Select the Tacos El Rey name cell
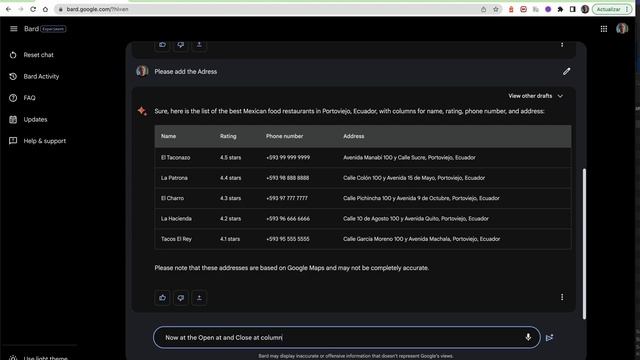 point(176,239)
